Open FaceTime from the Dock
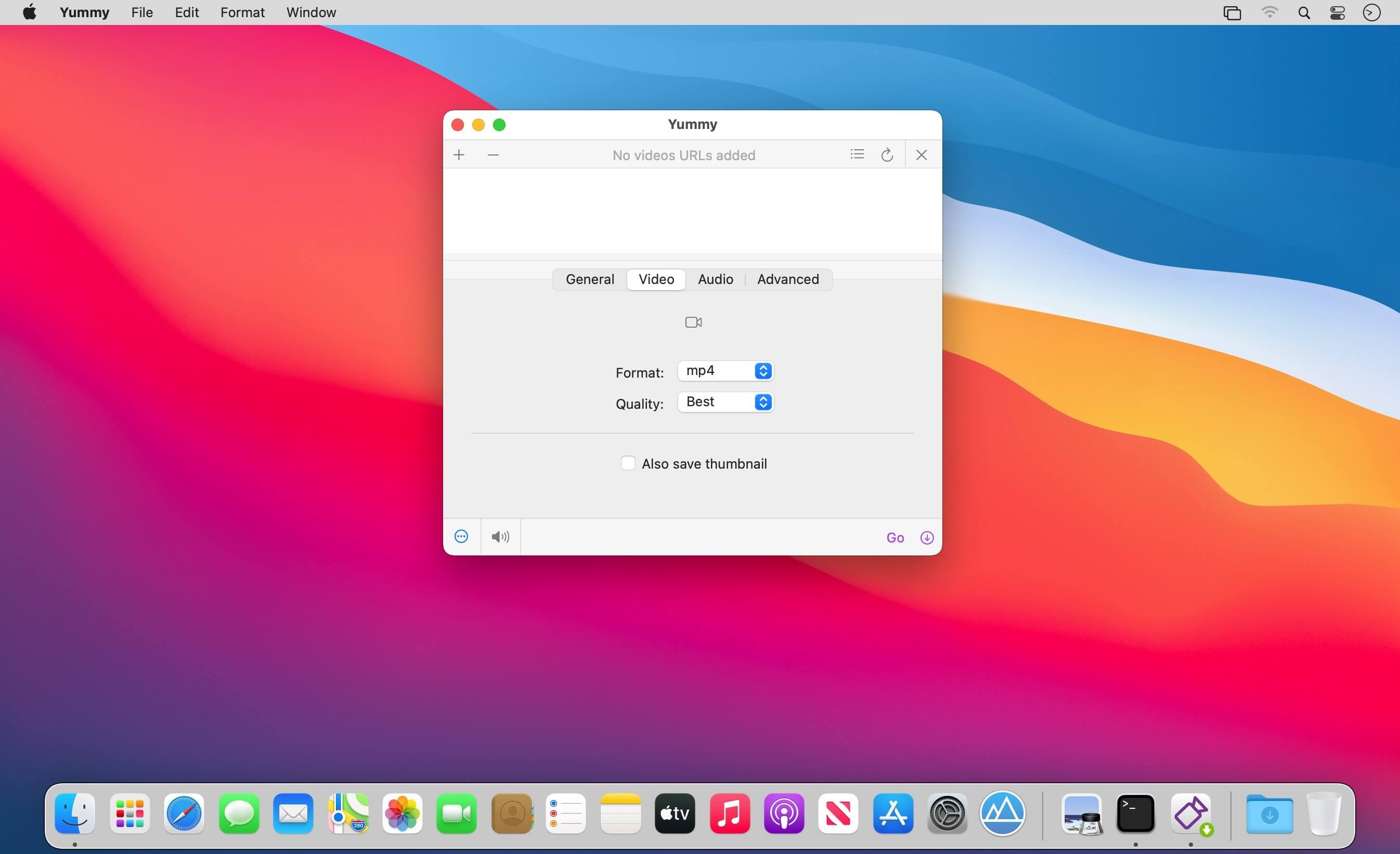The image size is (1400, 854). pyautogui.click(x=457, y=813)
